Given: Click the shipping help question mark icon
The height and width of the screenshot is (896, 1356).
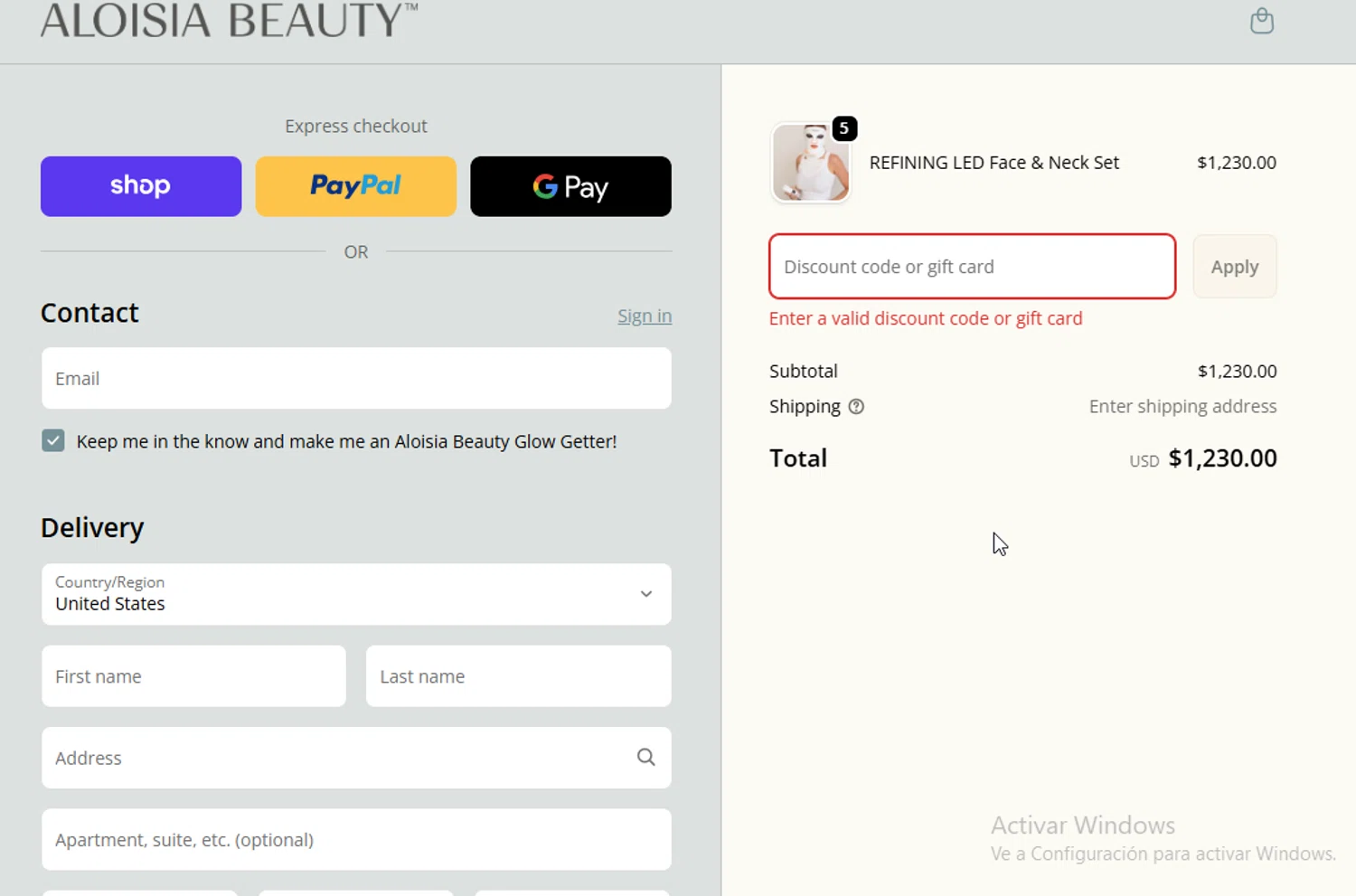Looking at the screenshot, I should tap(856, 407).
